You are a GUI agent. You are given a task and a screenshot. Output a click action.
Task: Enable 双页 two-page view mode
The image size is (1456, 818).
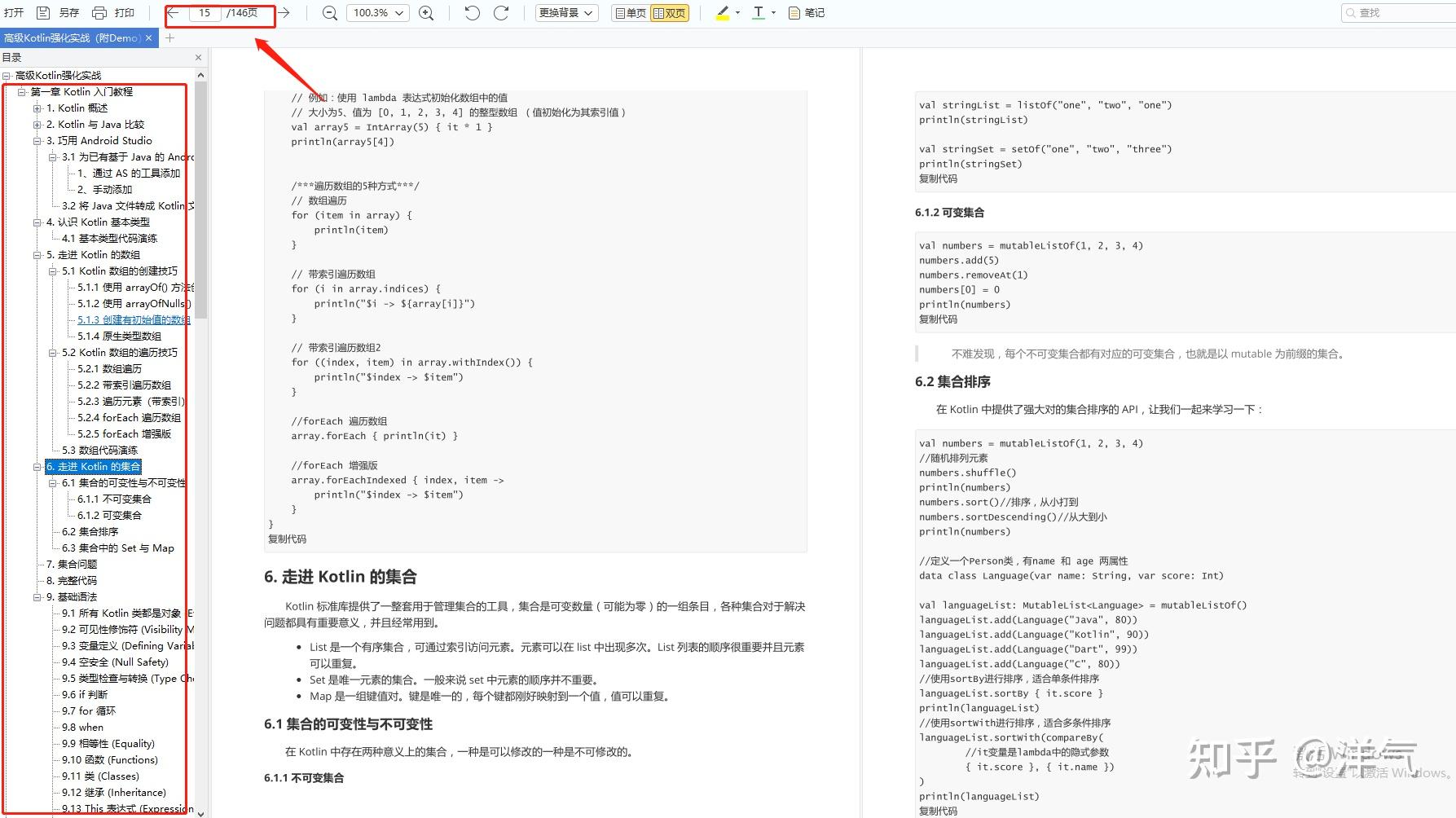672,12
